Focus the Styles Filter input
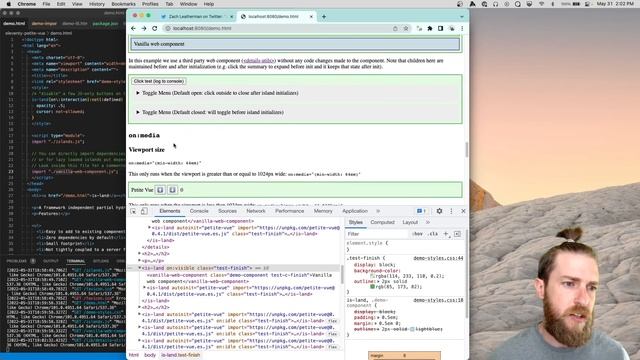 376,234
